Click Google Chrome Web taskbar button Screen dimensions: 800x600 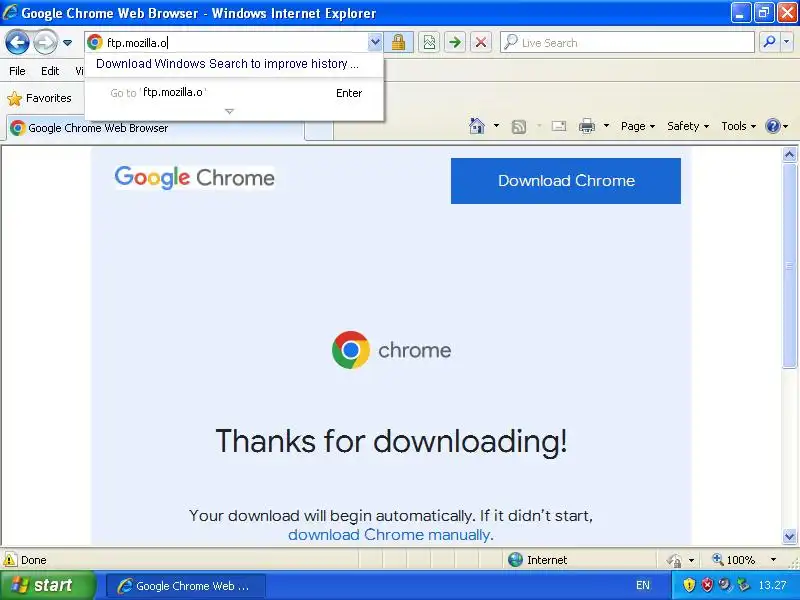(x=186, y=586)
